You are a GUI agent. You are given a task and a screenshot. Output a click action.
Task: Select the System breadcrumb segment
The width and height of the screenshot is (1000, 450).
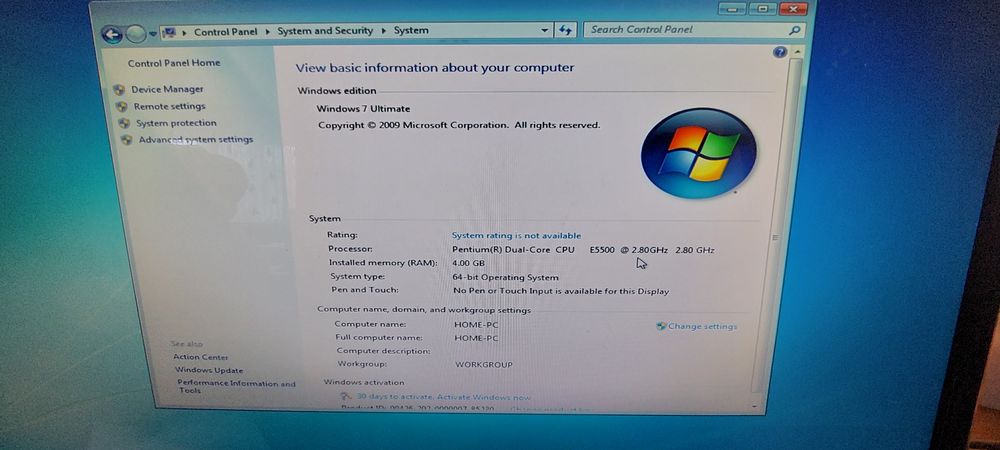click(x=411, y=30)
